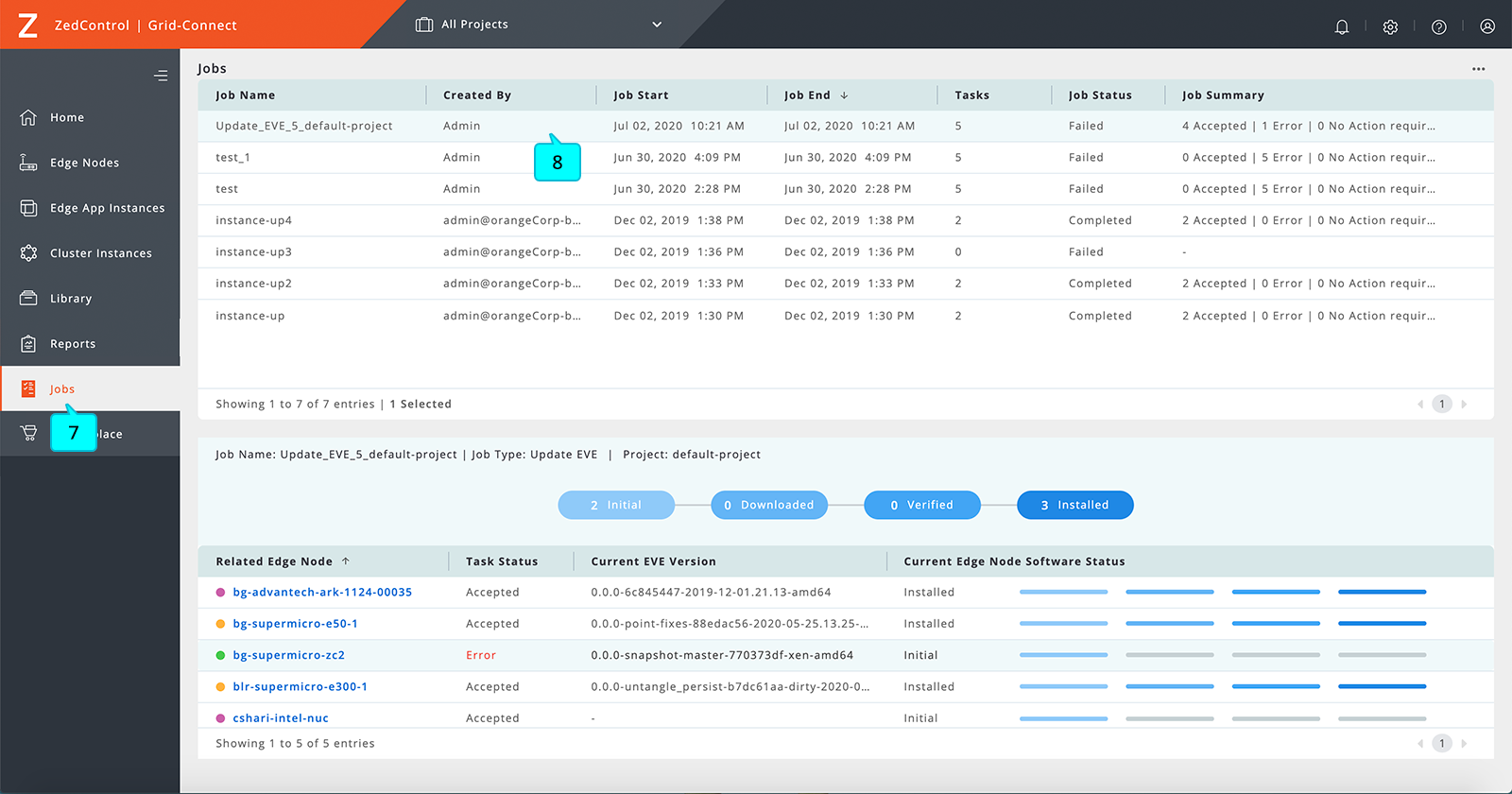Viewport: 1512px width, 794px height.
Task: Open Jobs panel three-dot options menu
Action: (1478, 69)
